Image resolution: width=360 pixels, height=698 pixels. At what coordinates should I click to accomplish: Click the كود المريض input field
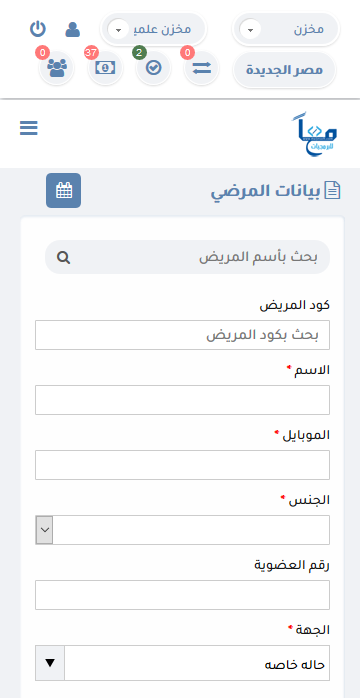(182, 335)
